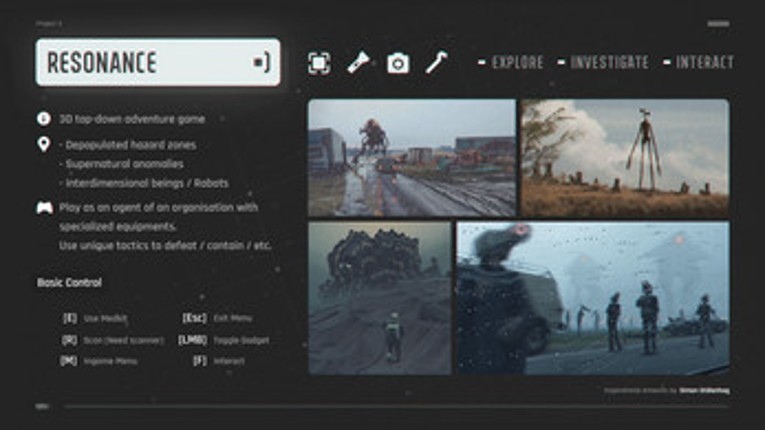Click the [F] key label
This screenshot has height=430, width=765.
pyautogui.click(x=200, y=361)
